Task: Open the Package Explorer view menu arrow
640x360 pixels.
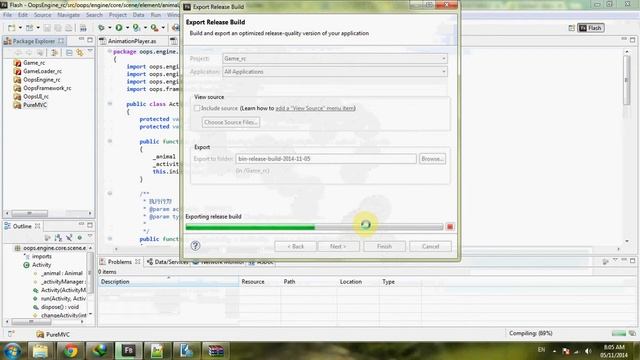Action: 90,52
